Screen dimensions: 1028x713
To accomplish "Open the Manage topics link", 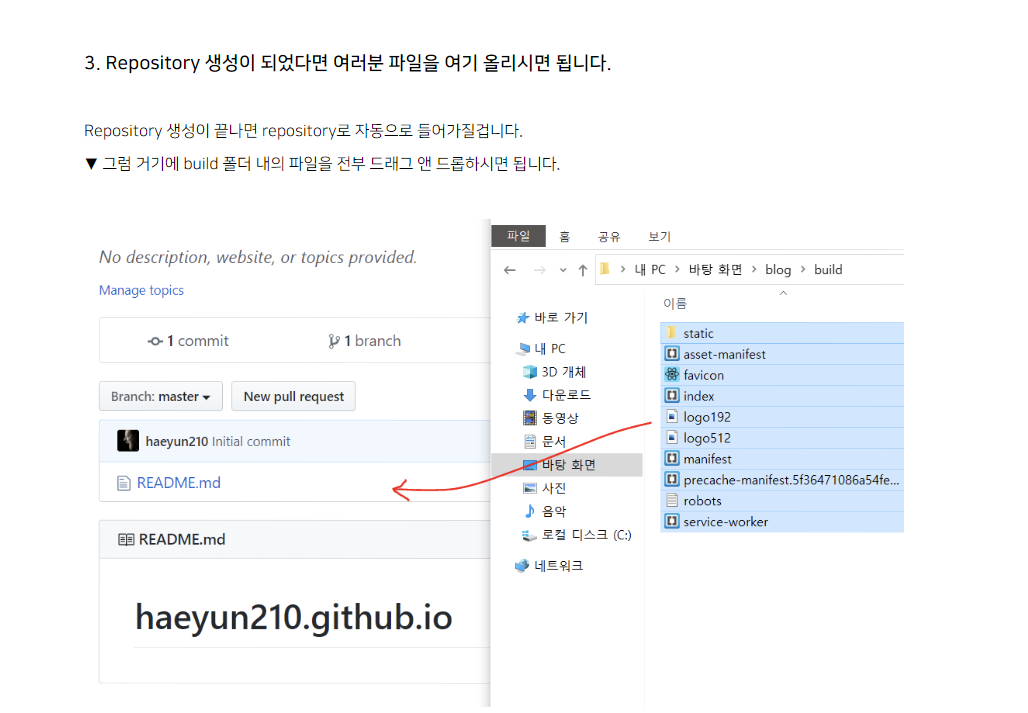I will coord(141,290).
